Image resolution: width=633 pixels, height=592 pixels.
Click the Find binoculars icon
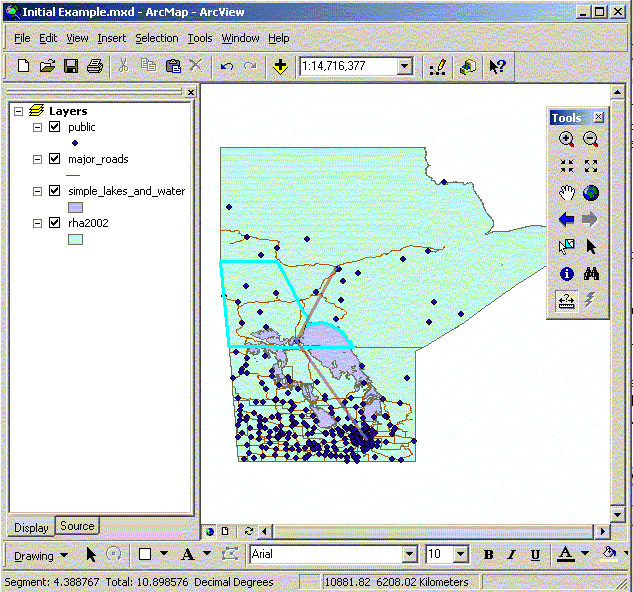[x=590, y=272]
